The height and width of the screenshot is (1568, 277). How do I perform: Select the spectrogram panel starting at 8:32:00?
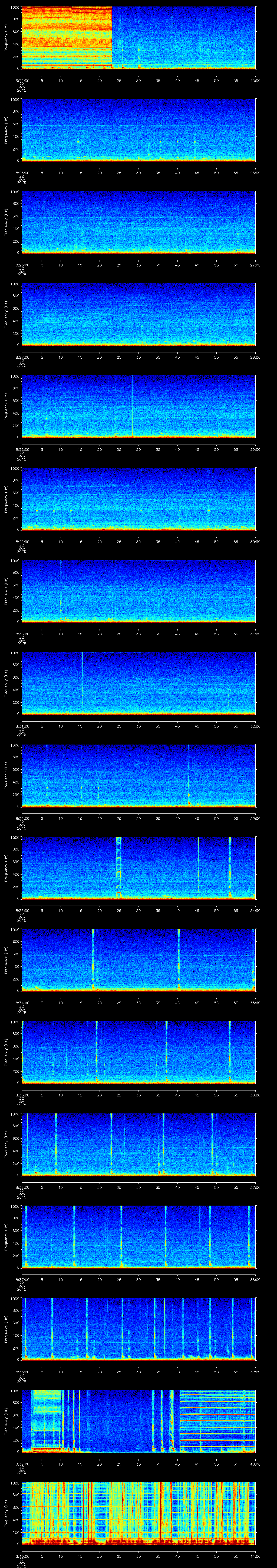point(138,775)
